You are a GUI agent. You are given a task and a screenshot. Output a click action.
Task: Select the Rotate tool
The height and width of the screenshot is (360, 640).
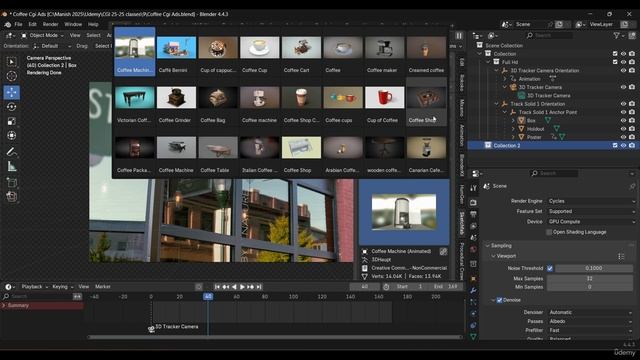pyautogui.click(x=12, y=107)
